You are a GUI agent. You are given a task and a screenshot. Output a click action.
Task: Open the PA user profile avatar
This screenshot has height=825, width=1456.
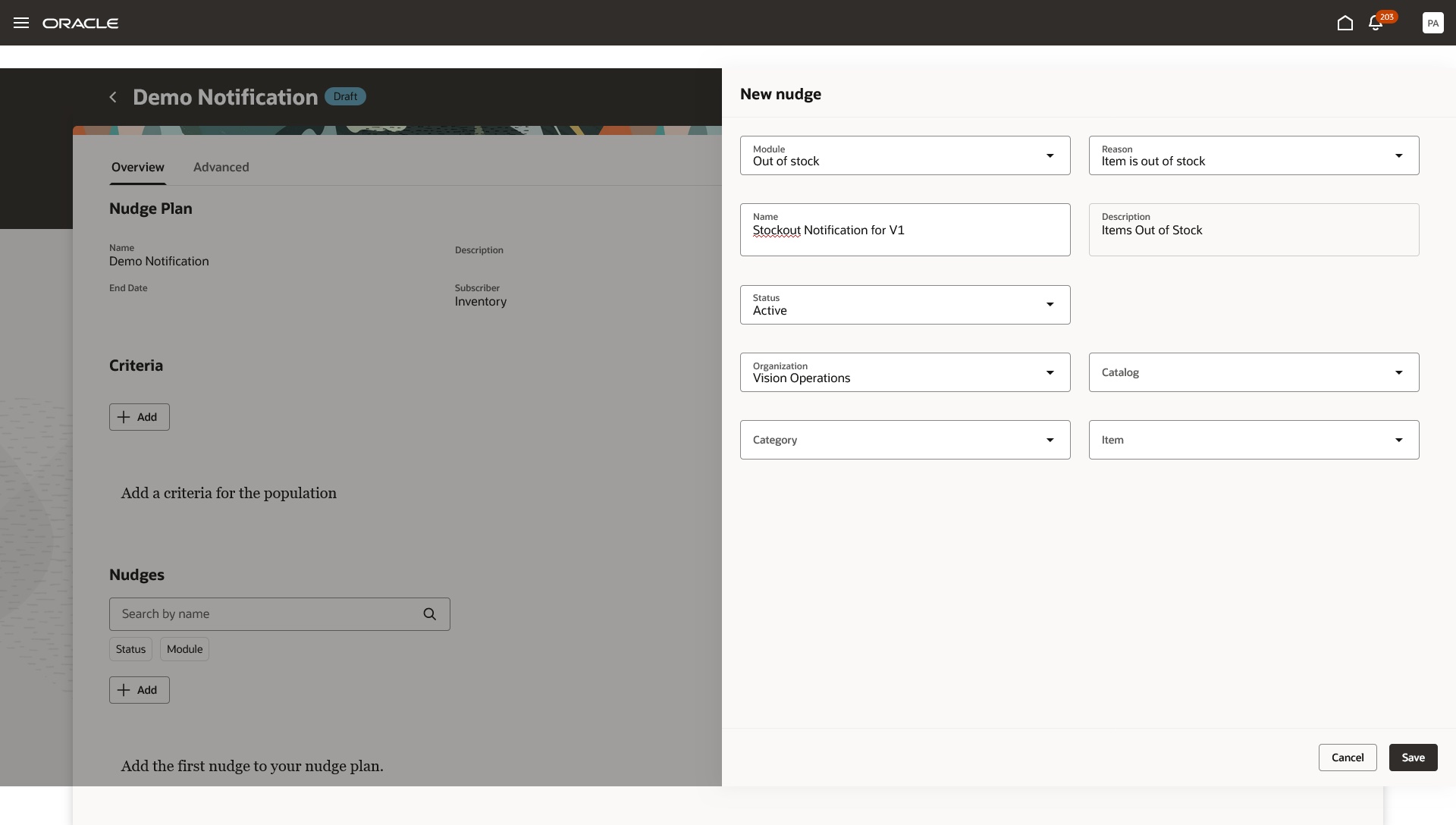1432,23
